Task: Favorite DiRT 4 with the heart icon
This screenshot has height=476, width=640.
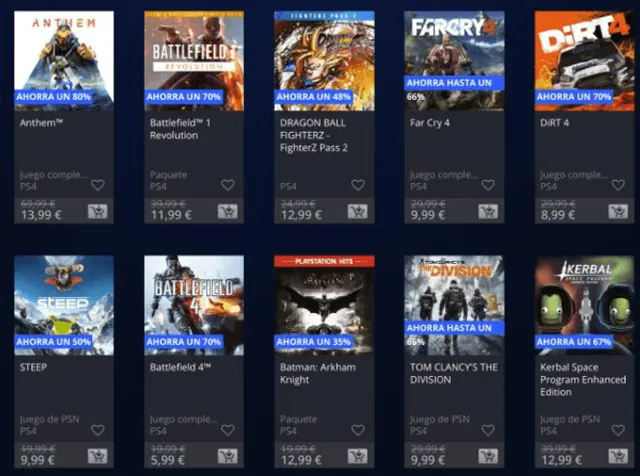Action: [x=618, y=185]
